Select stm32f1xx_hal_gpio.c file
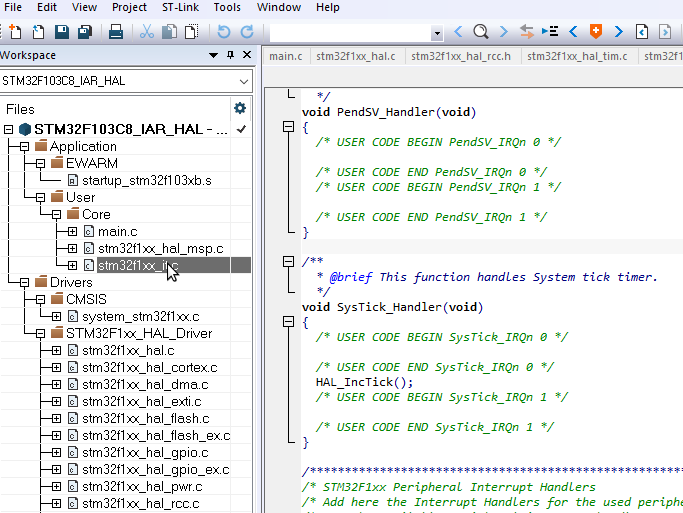 click(x=145, y=453)
